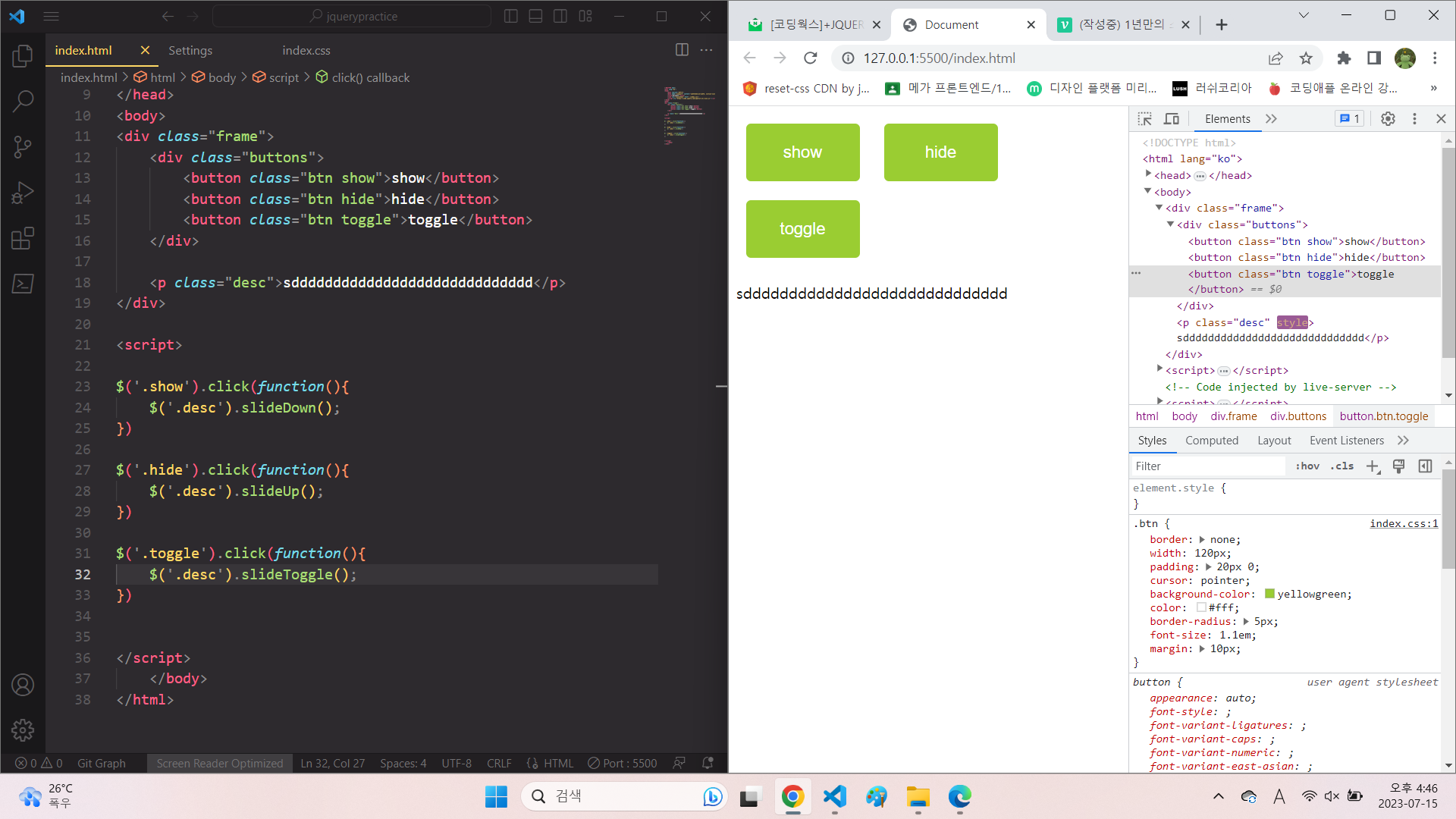Switch to Settings editor tab
The width and height of the screenshot is (1456, 819).
(x=190, y=50)
